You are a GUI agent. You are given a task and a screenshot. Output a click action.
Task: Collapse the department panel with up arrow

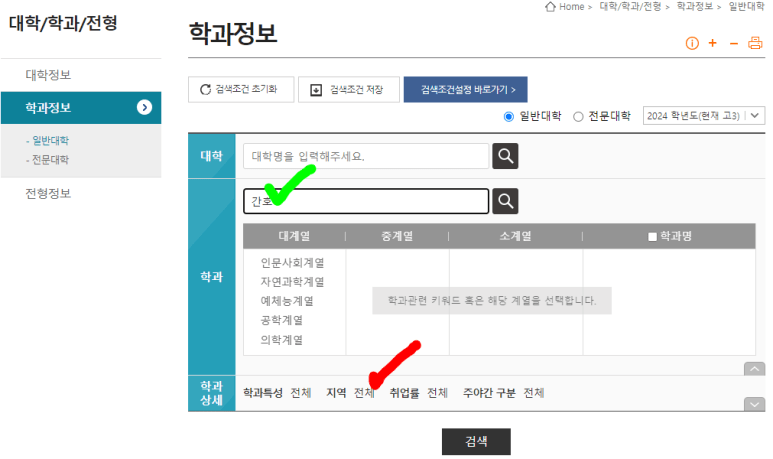click(x=755, y=369)
